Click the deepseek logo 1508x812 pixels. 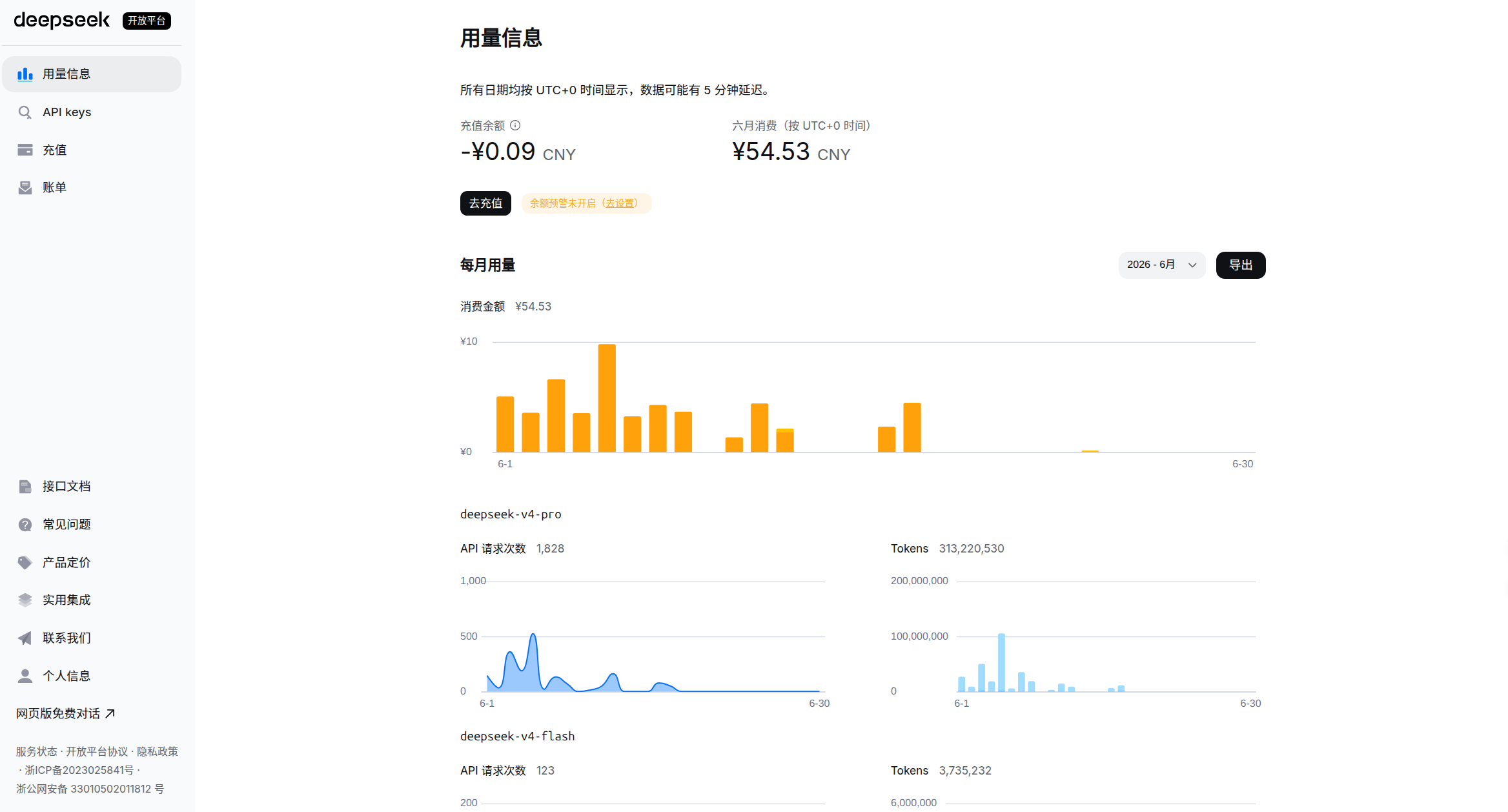(x=62, y=21)
